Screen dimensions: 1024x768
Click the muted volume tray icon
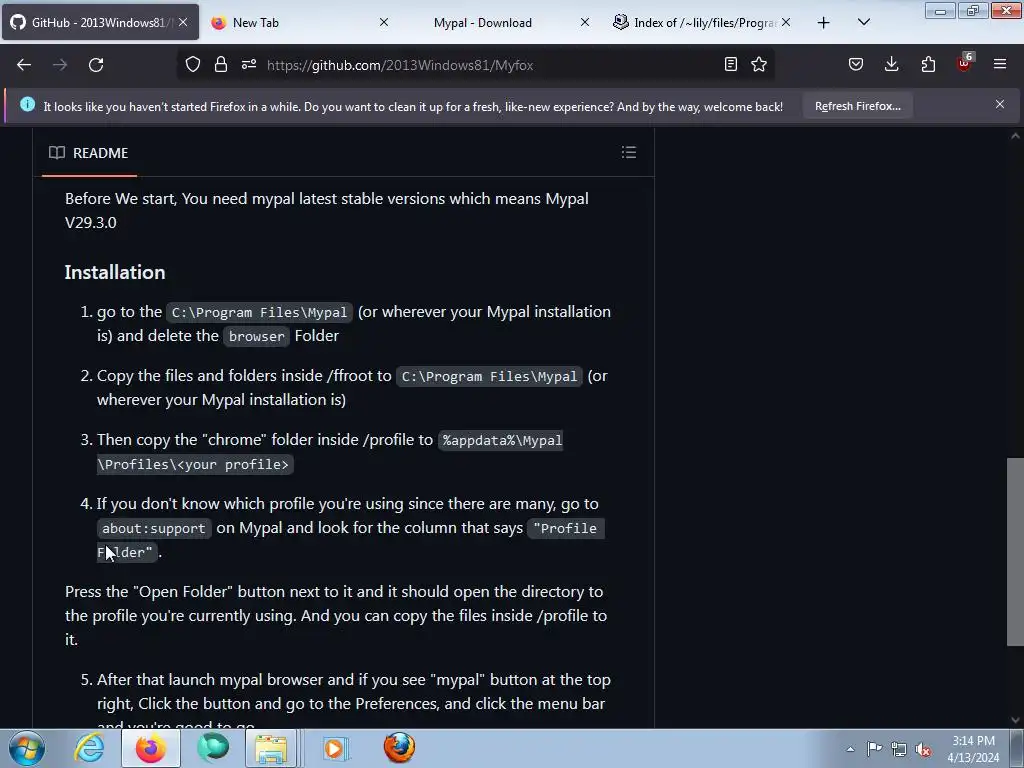coord(923,750)
